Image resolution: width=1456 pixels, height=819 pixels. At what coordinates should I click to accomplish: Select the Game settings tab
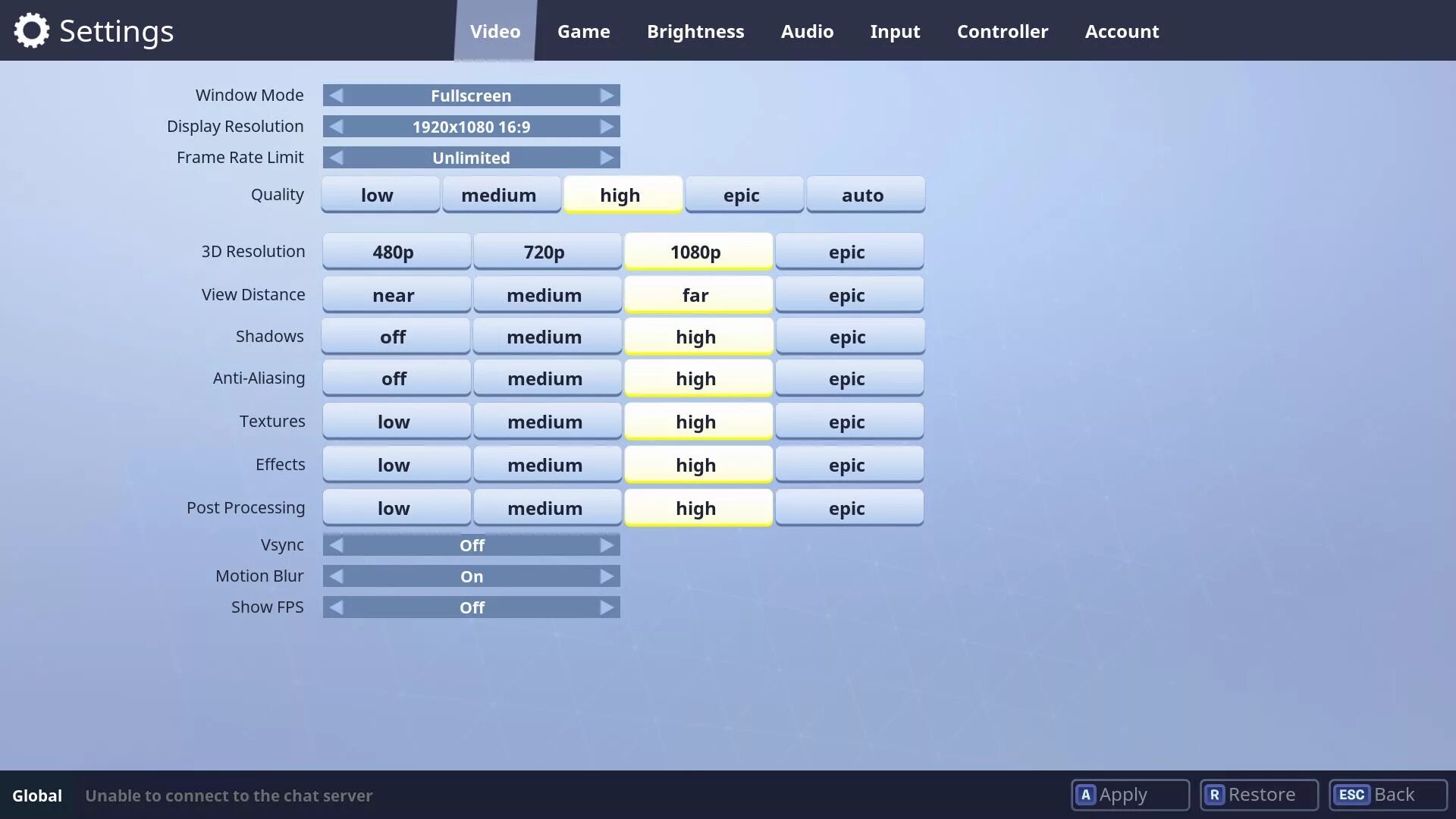coord(583,30)
